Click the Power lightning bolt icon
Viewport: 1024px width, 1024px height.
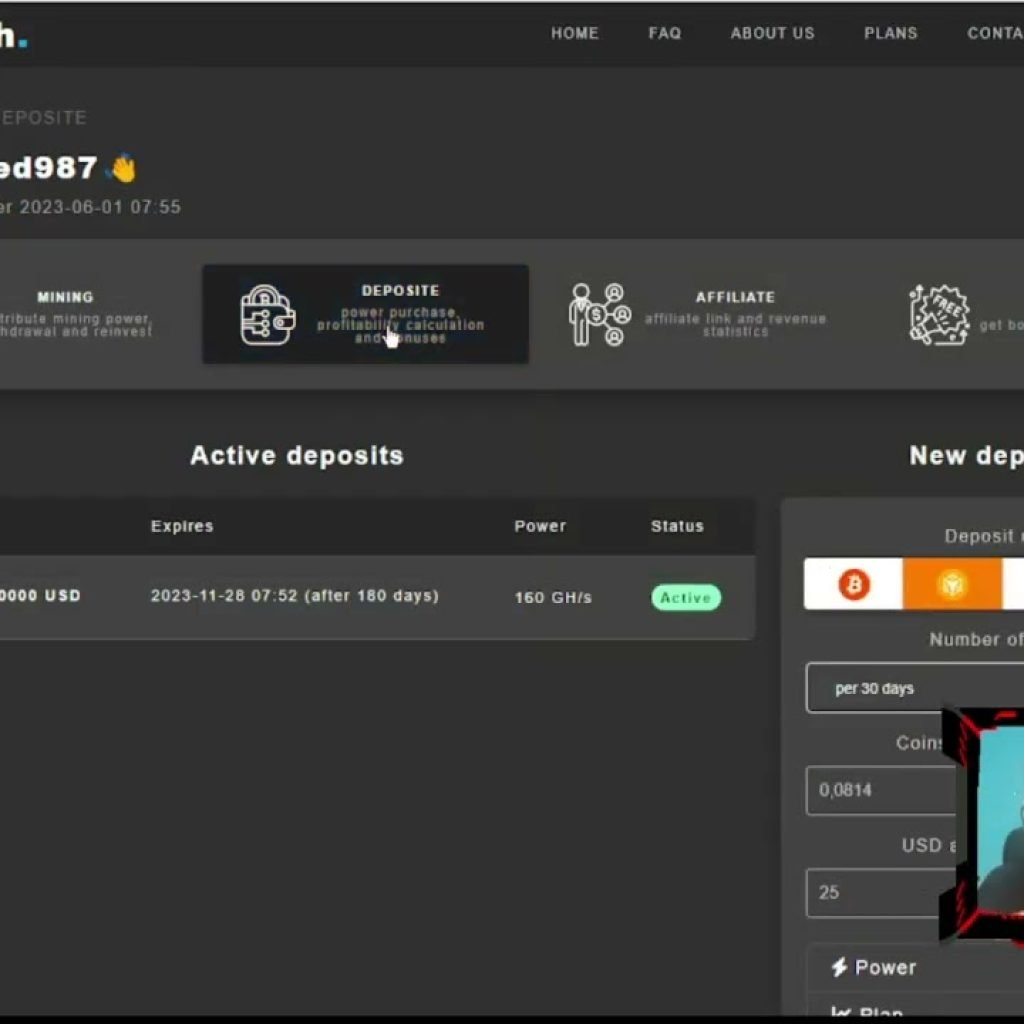[x=839, y=967]
